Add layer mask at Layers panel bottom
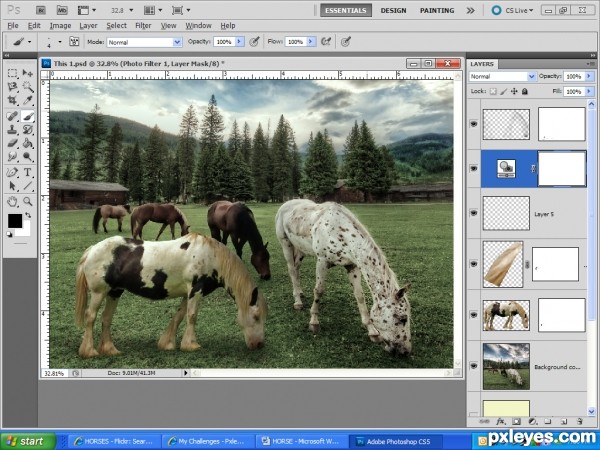 coord(516,421)
